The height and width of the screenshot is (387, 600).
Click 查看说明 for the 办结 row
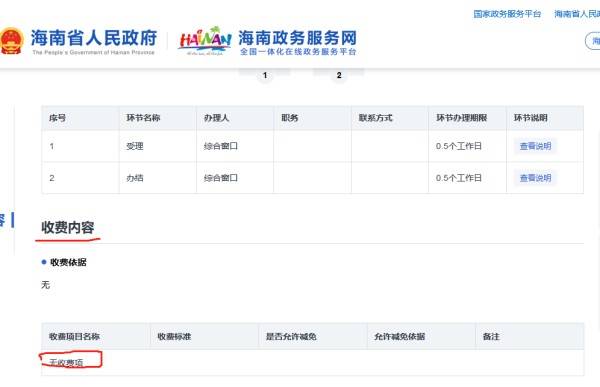[535, 178]
